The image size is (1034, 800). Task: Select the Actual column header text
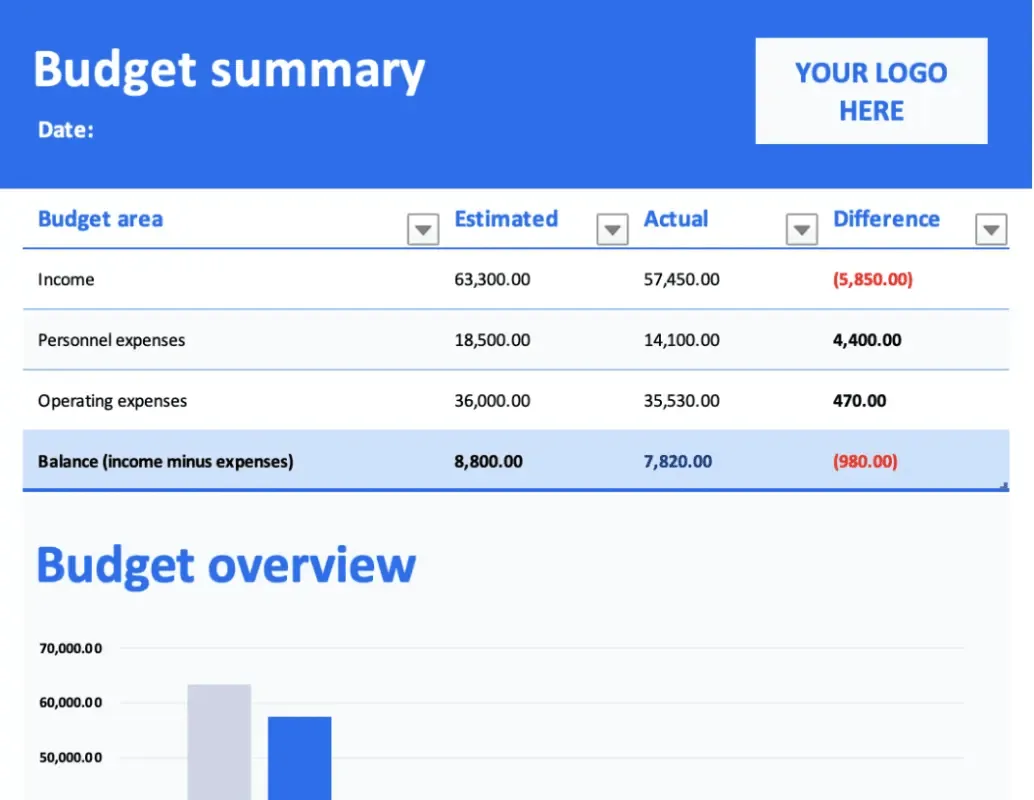pyautogui.click(x=676, y=219)
